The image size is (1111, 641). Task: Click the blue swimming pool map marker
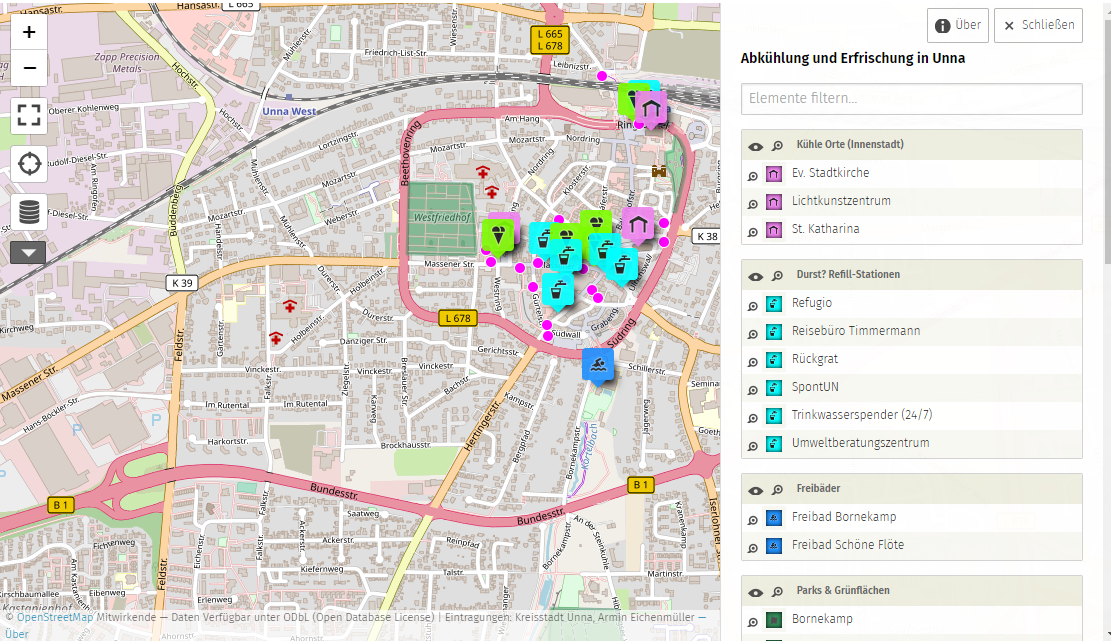tap(598, 365)
